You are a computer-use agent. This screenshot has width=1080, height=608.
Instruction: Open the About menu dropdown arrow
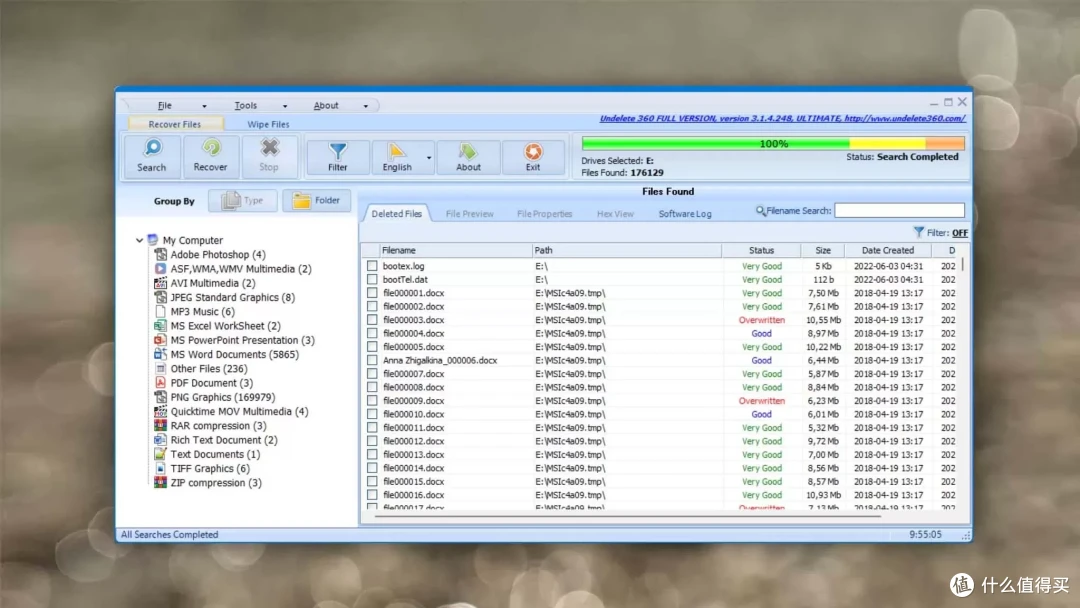tap(366, 106)
